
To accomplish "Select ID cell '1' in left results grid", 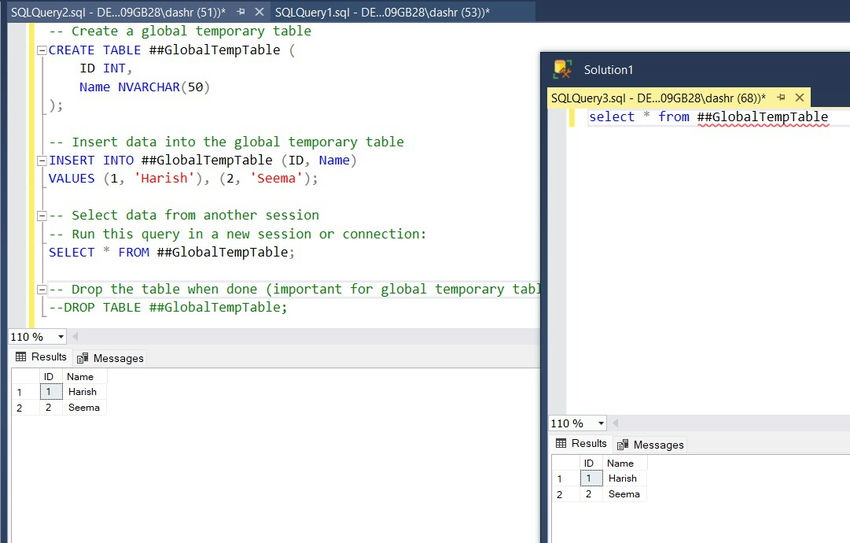I will tap(50, 392).
